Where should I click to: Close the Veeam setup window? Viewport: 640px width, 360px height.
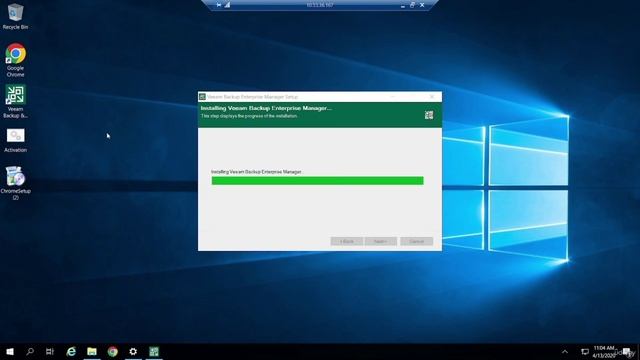click(432, 97)
